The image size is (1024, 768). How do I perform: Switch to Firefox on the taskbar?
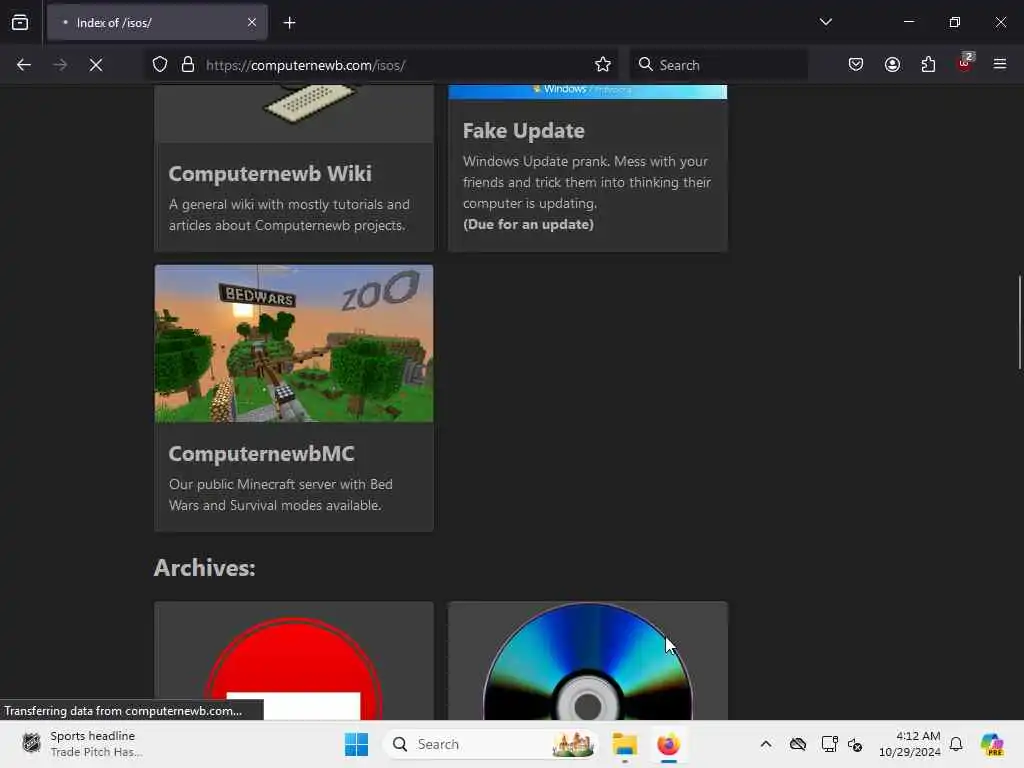668,744
